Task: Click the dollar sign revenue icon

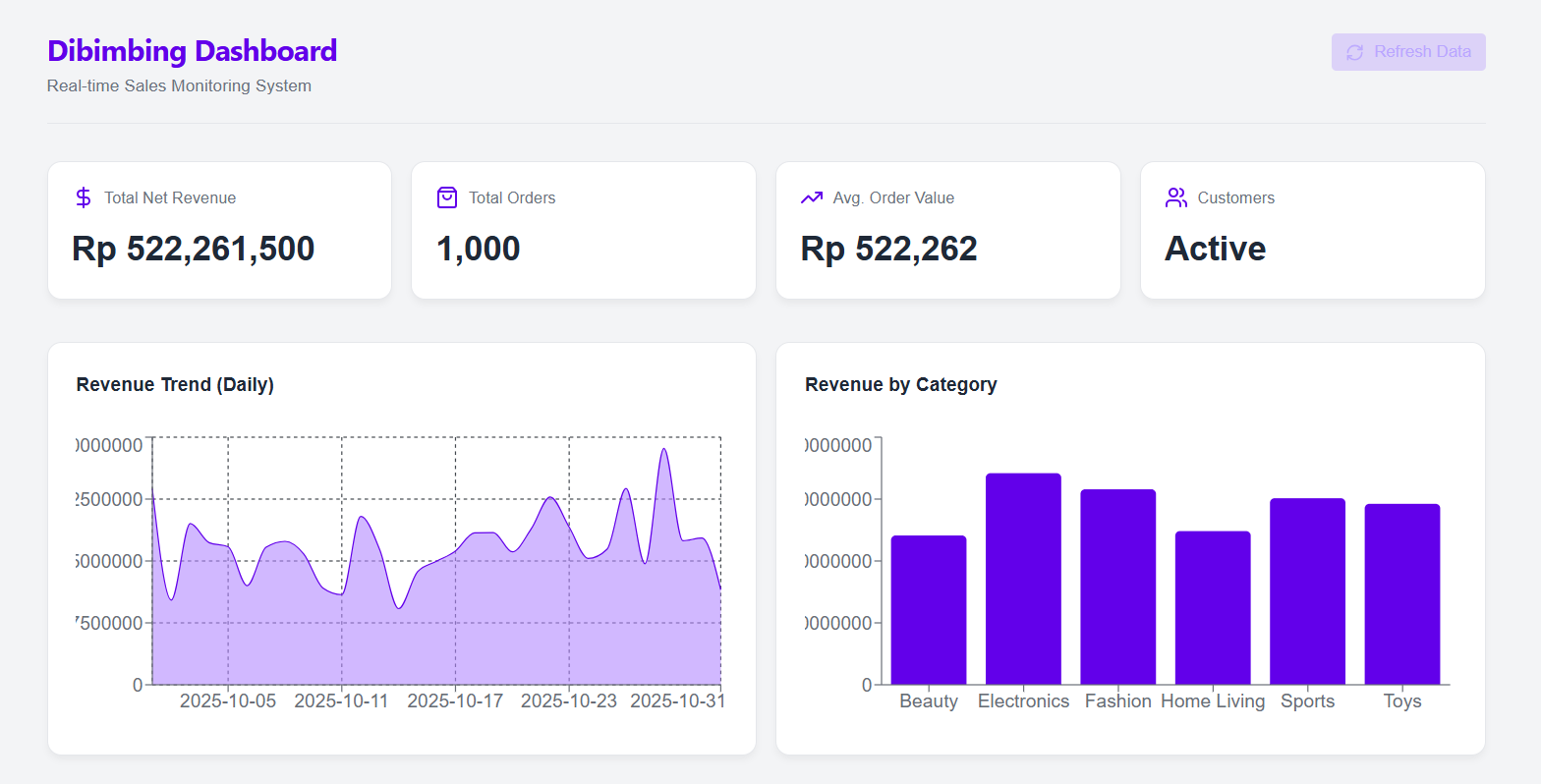Action: (x=84, y=197)
